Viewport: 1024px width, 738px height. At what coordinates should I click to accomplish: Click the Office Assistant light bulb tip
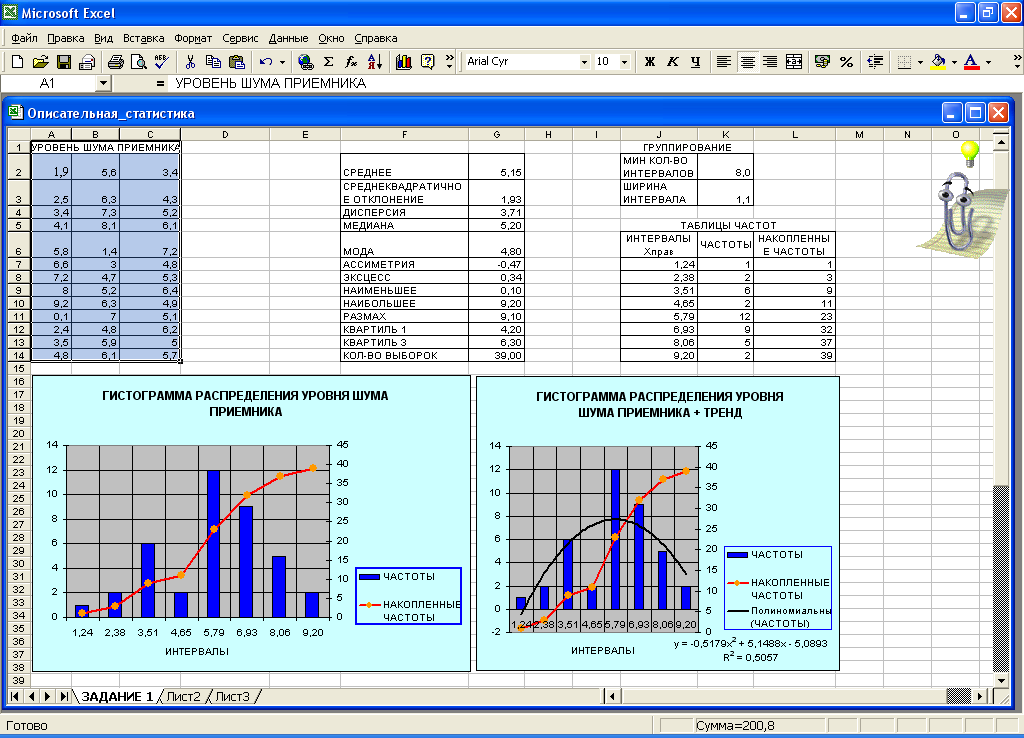coord(970,153)
